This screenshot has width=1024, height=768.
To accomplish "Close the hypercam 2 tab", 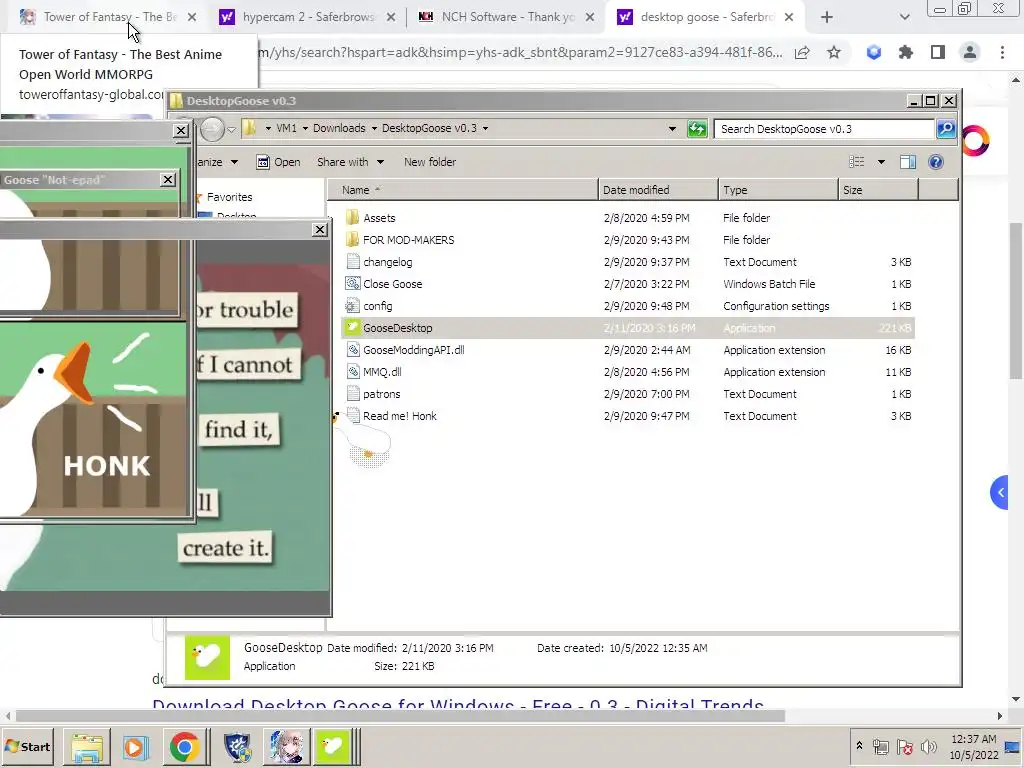I will coord(391,18).
